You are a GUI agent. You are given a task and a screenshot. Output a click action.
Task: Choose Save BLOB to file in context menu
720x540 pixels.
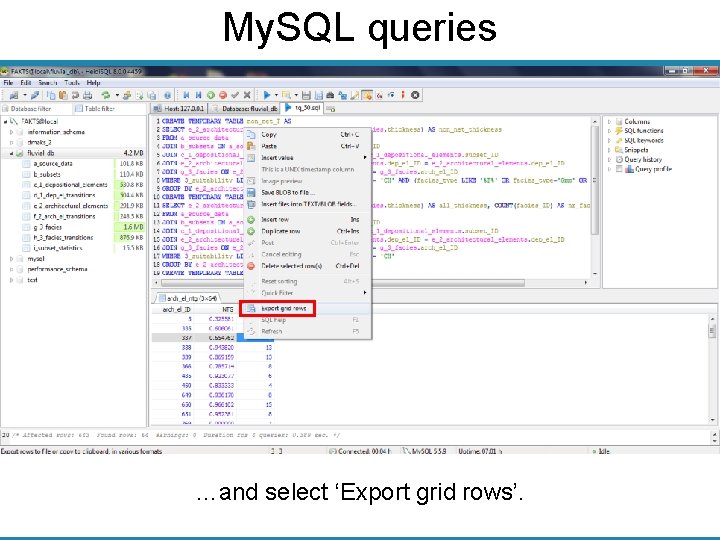click(308, 192)
